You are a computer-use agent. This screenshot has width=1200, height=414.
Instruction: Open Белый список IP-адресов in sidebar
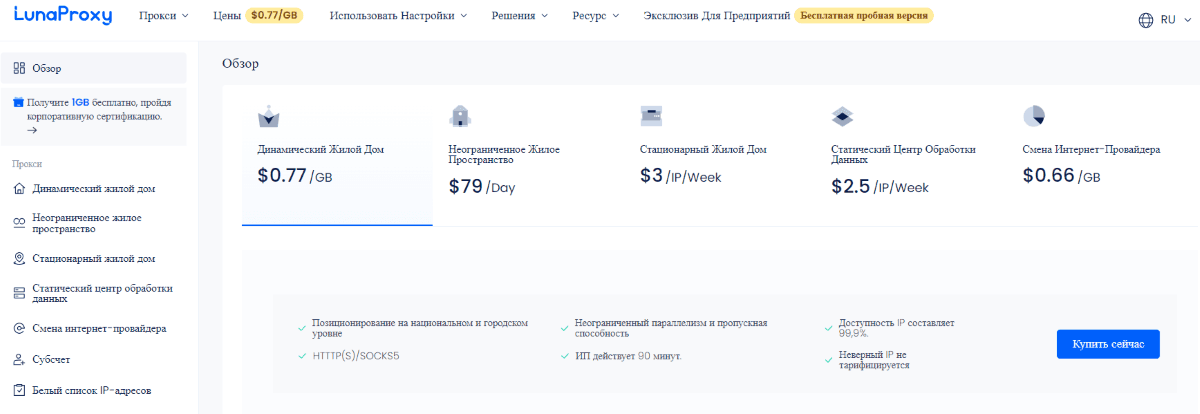coord(94,391)
